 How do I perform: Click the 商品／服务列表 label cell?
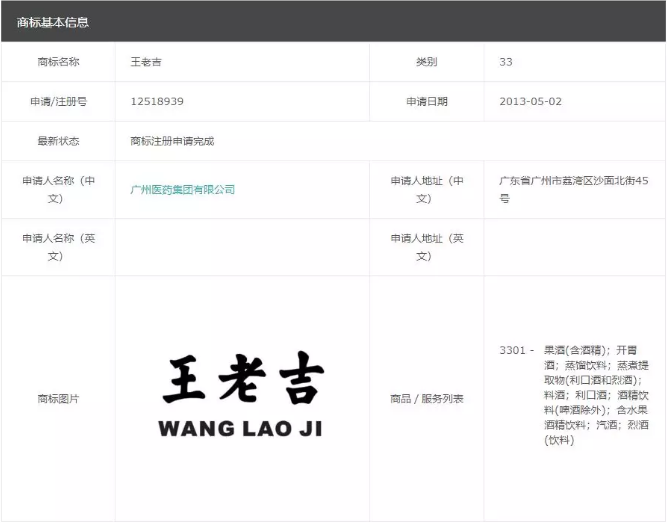click(427, 399)
